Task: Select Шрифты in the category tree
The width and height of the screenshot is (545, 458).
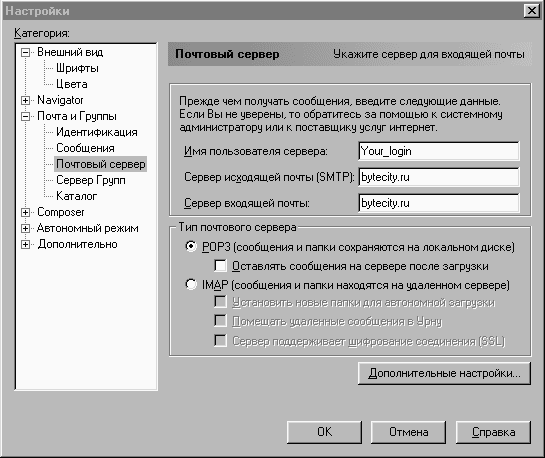Action: 77,68
